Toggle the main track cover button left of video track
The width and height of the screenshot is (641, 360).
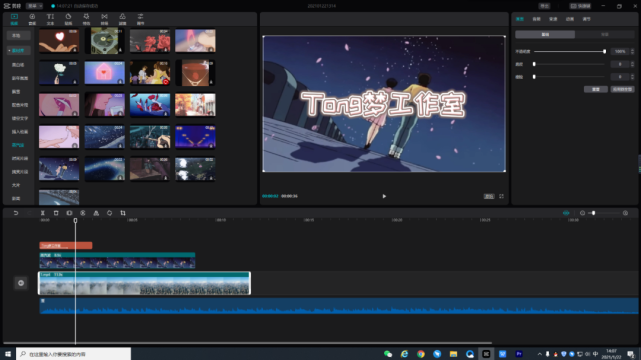[21, 283]
